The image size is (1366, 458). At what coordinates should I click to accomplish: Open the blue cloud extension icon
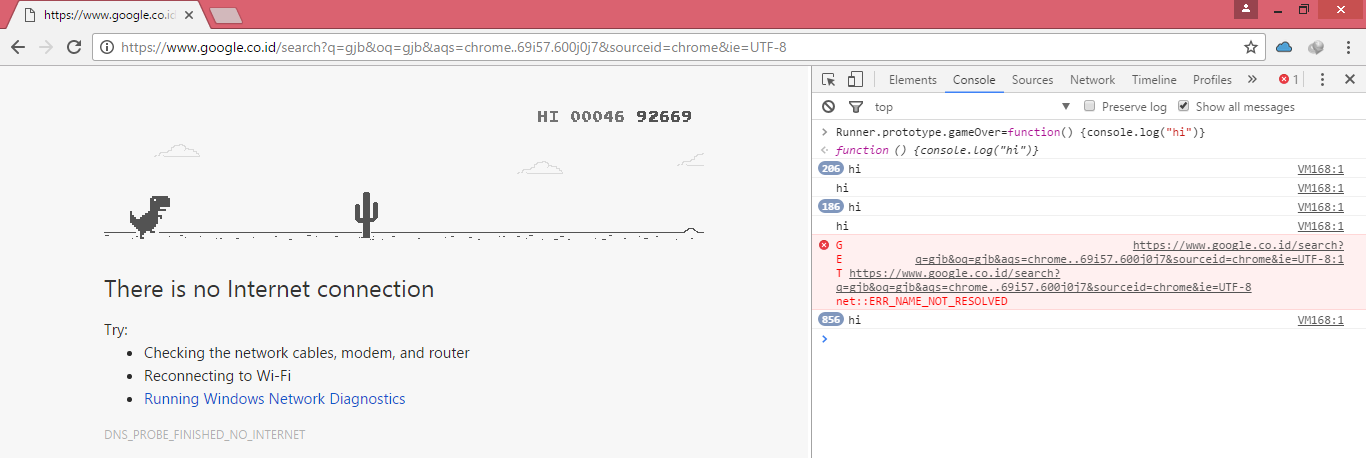point(1285,47)
